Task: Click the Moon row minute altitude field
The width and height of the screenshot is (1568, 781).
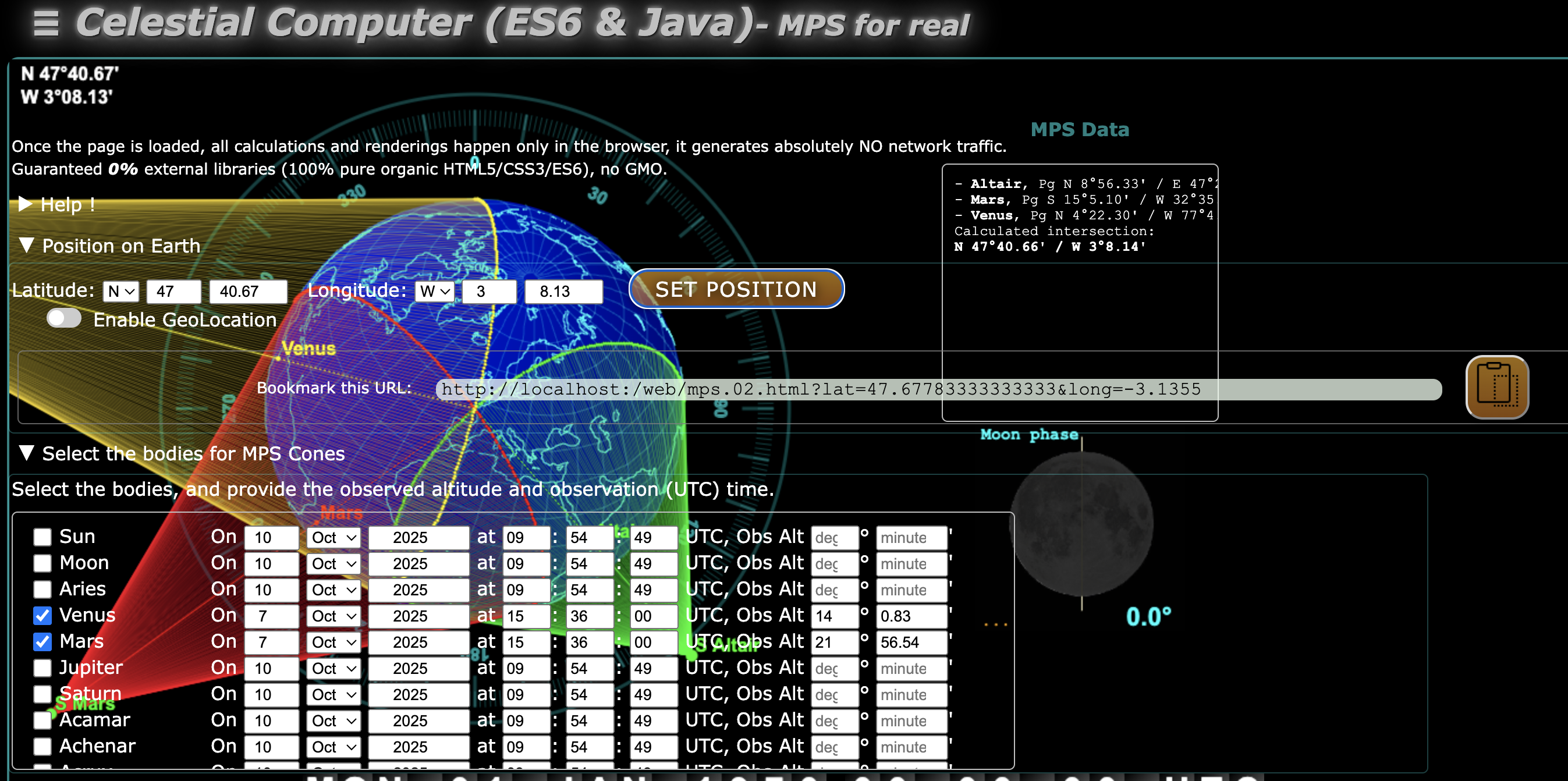Action: click(911, 564)
